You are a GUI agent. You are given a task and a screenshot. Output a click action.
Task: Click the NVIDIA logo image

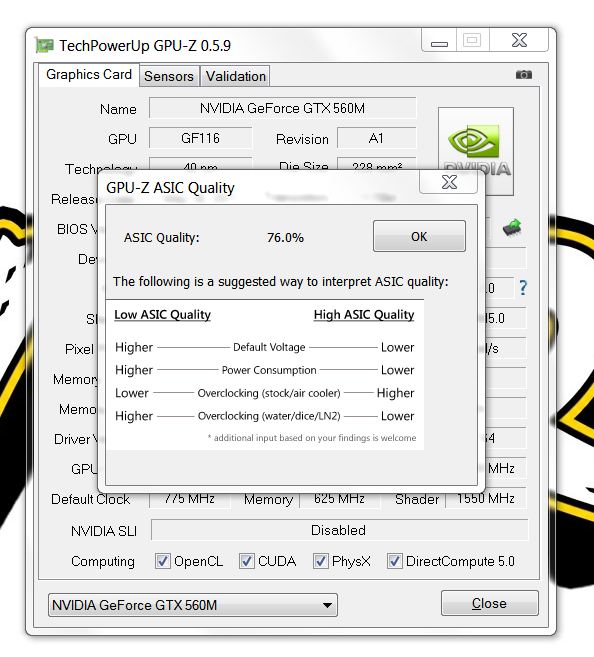[475, 151]
